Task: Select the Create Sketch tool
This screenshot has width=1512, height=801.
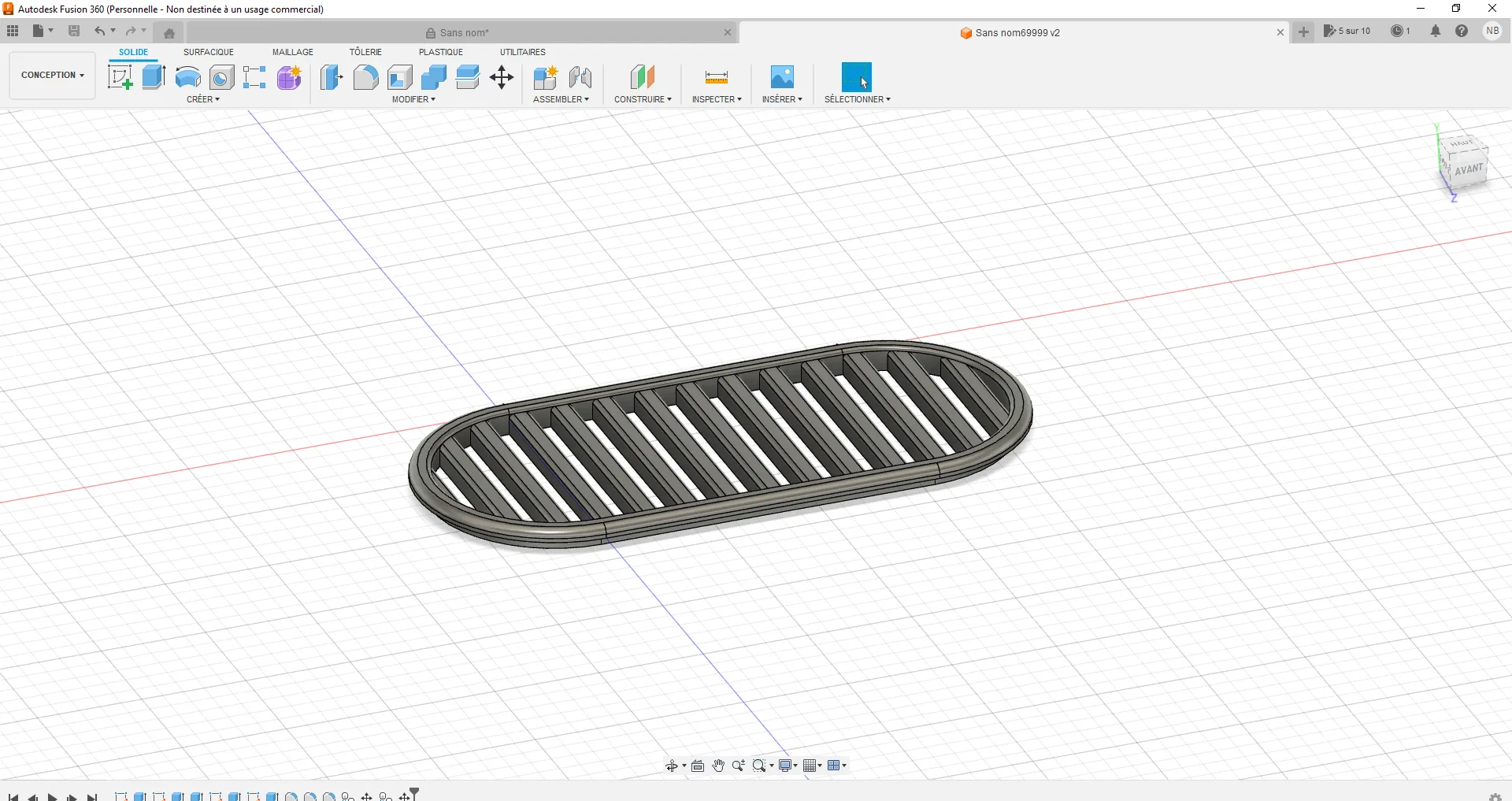Action: tap(120, 77)
